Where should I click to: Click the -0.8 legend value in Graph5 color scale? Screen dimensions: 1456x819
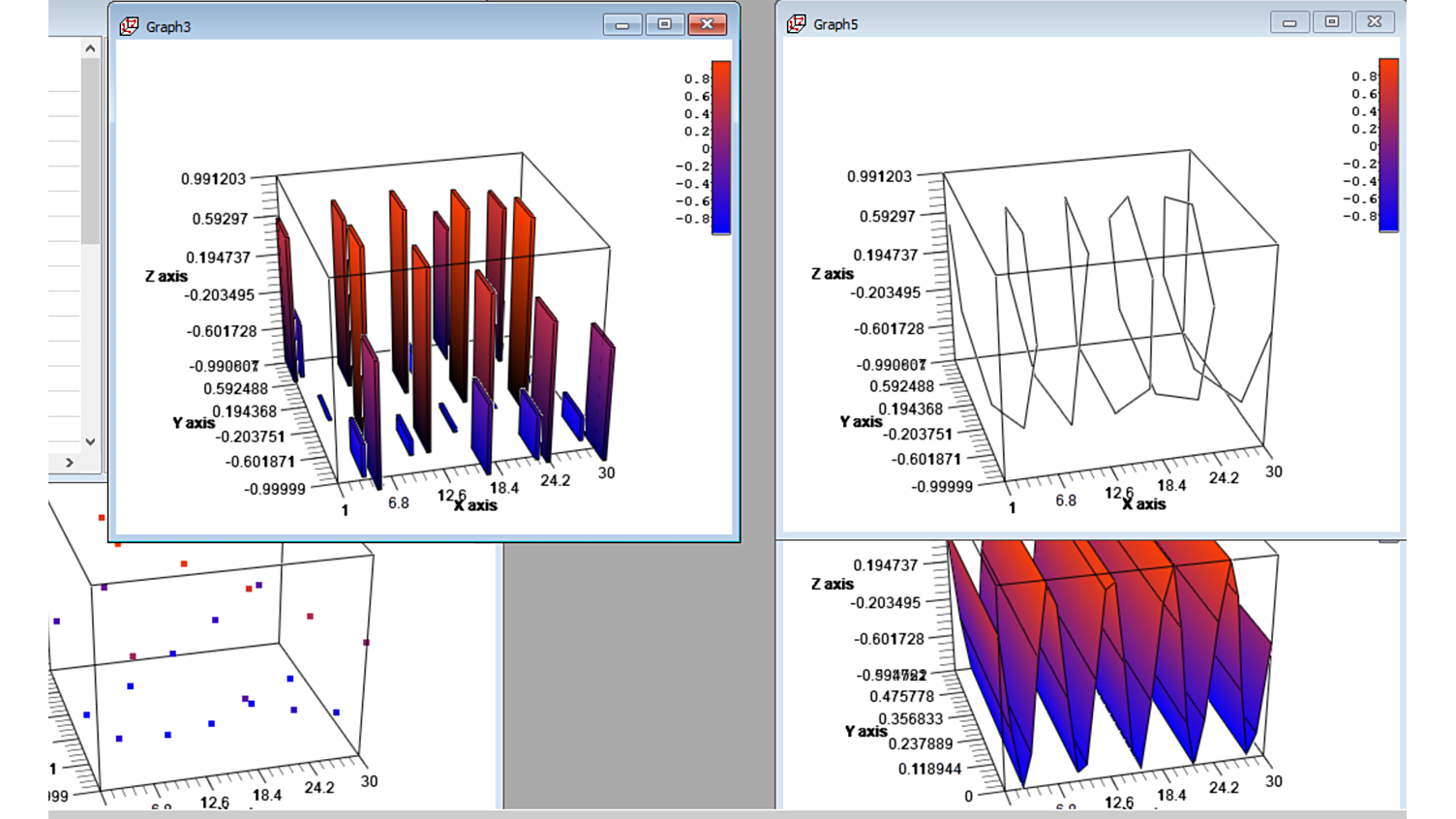(1361, 216)
